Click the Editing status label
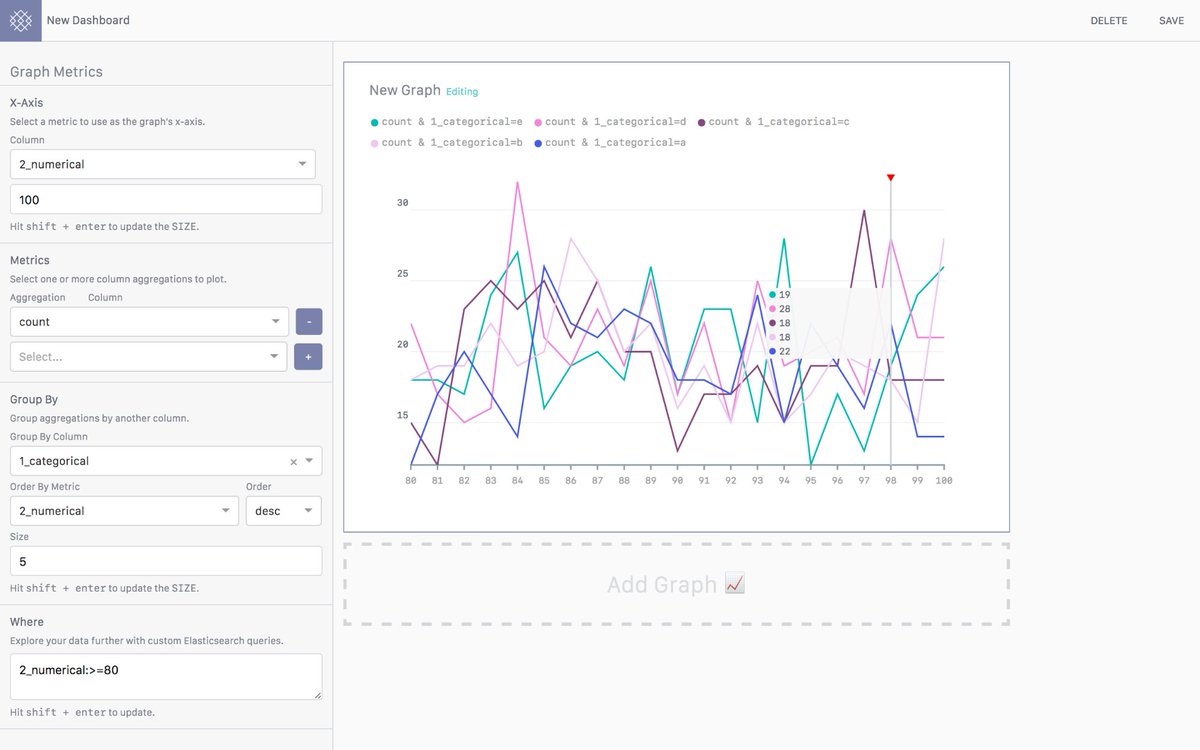Screen dimensions: 1200x750 coord(462,92)
